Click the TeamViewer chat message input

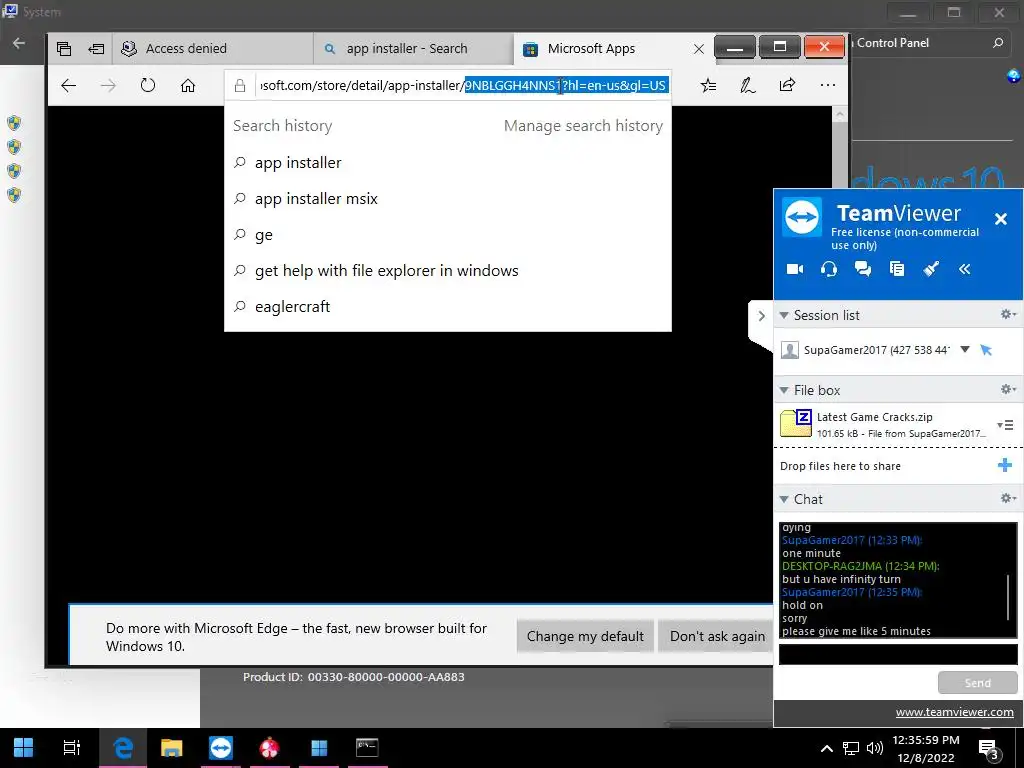point(897,654)
